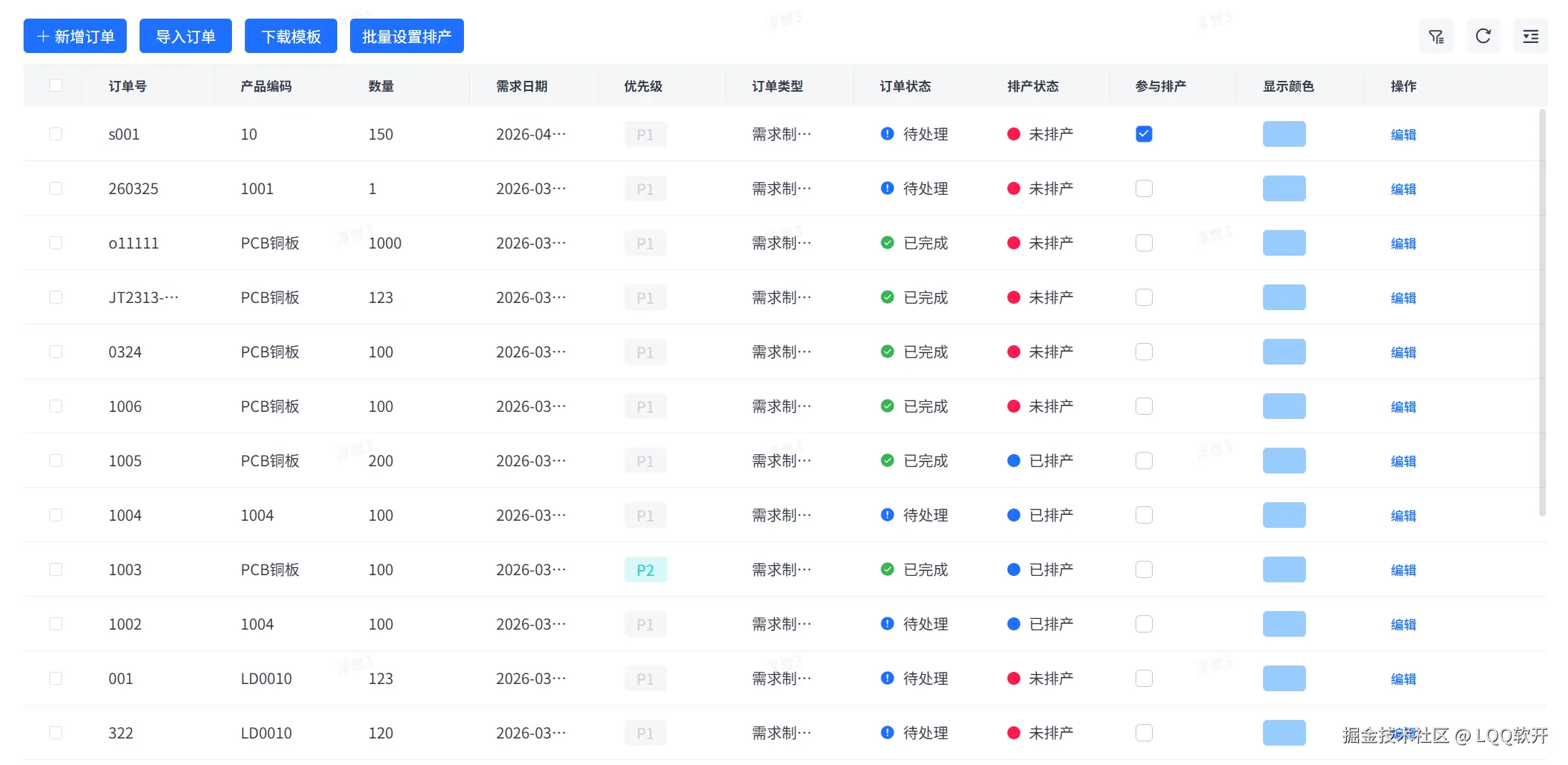Click the 导入订单 button
This screenshot has height=765, width=1568.
coord(185,37)
